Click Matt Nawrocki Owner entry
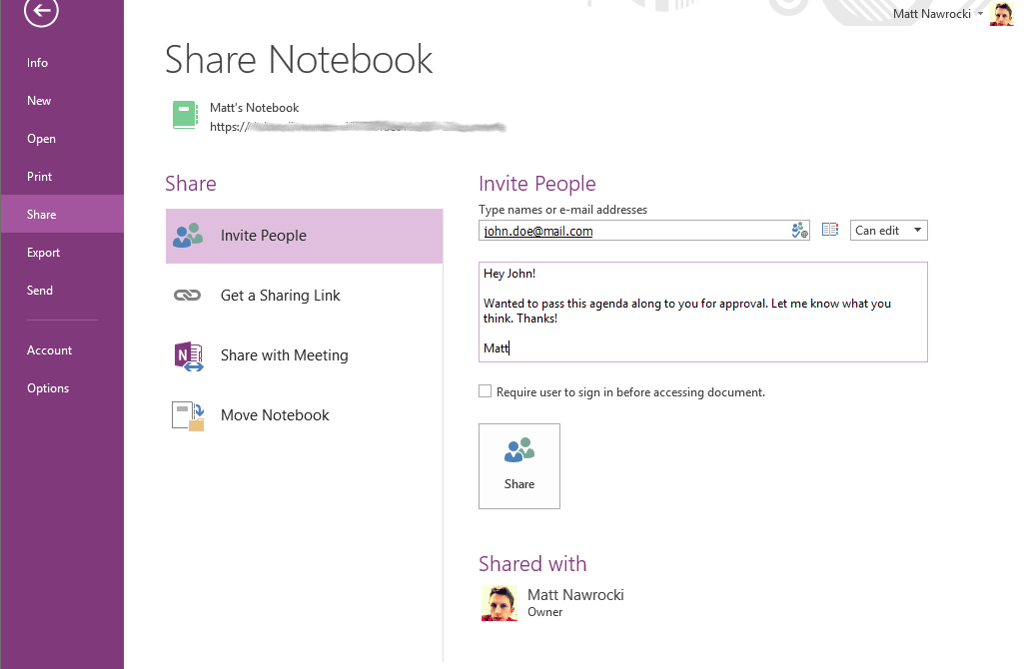This screenshot has width=1024, height=669. click(553, 602)
